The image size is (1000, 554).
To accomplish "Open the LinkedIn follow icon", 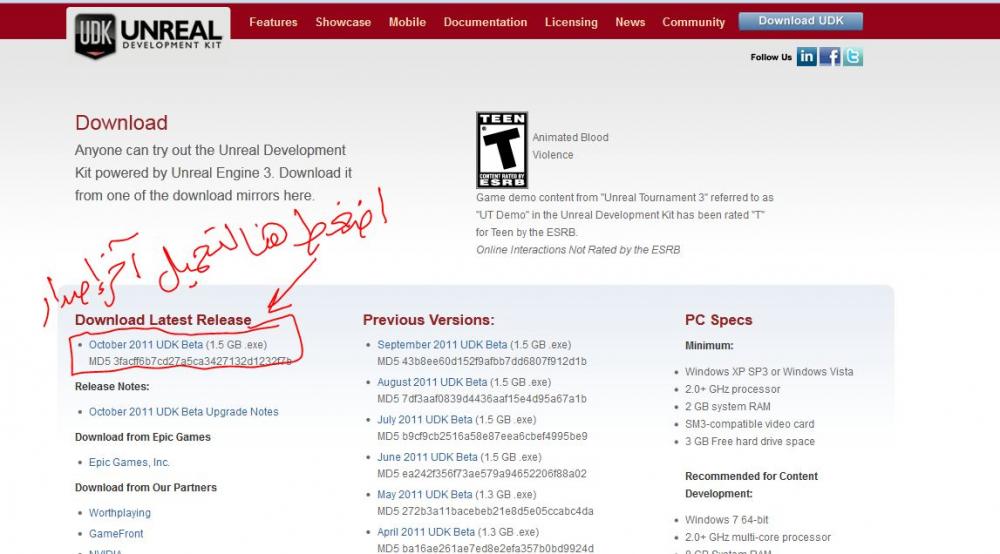I will coord(806,57).
